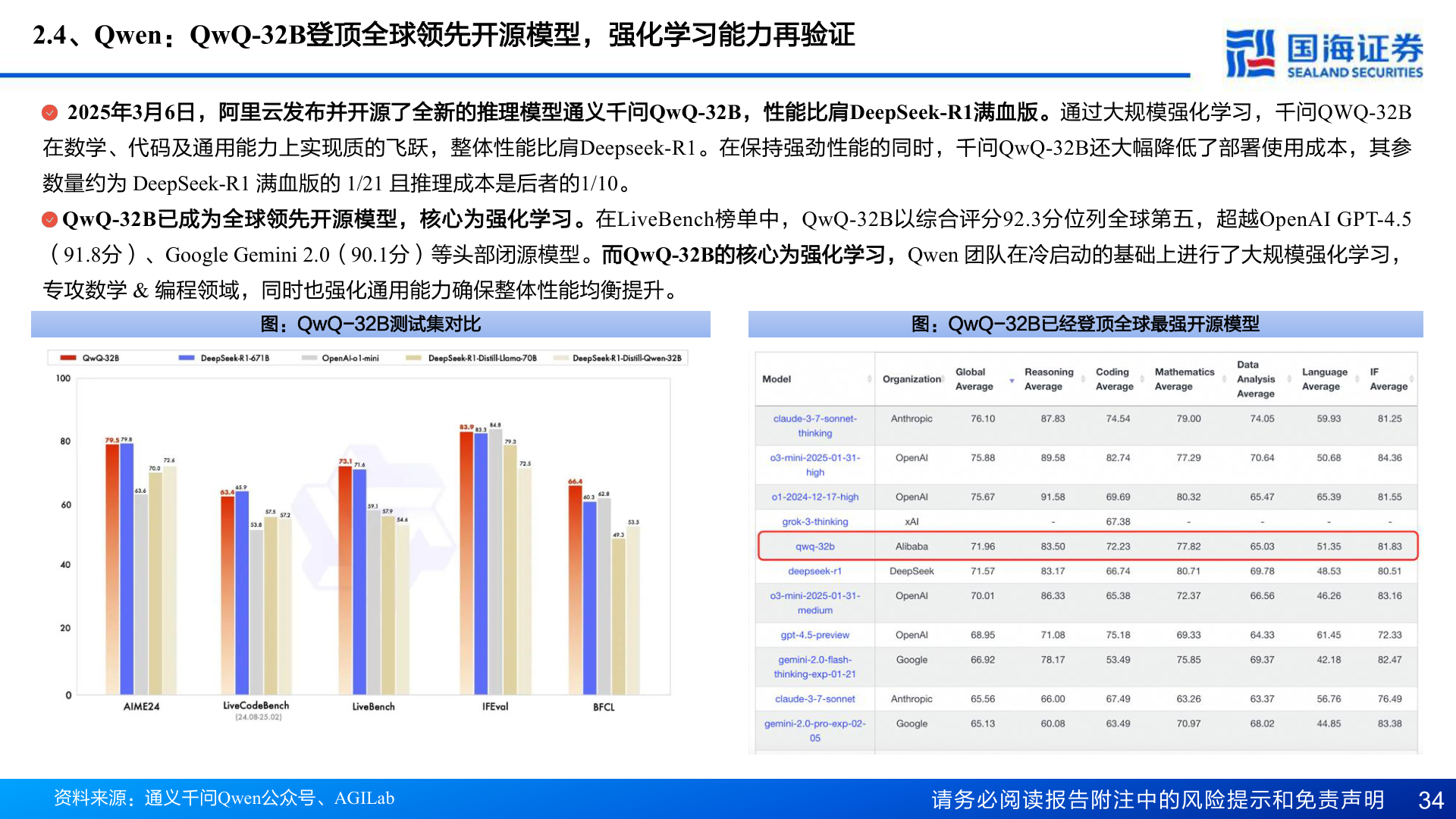Open the o3-mini-2025-01-31-high model link

pyautogui.click(x=814, y=466)
